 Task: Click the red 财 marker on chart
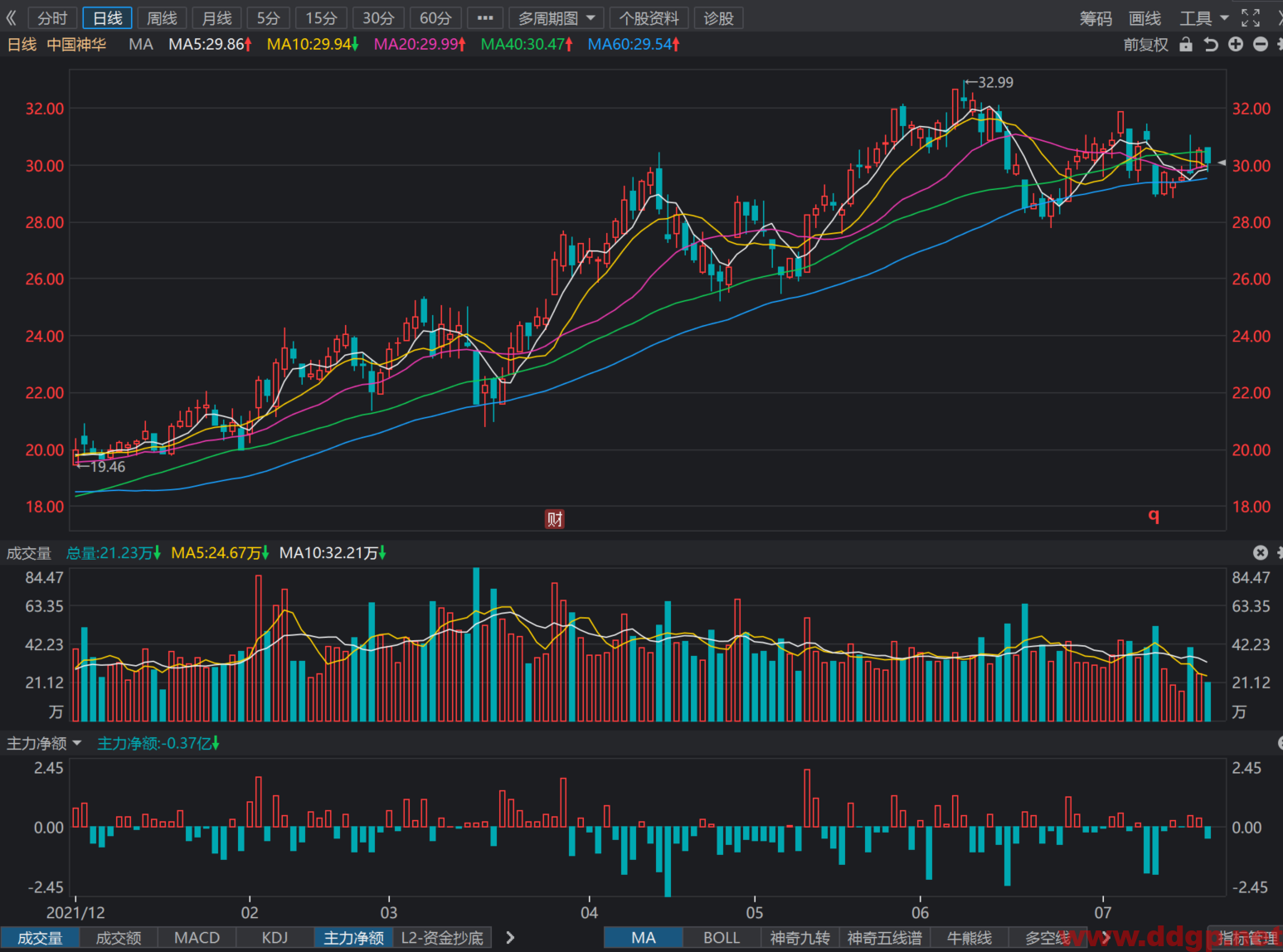click(555, 519)
